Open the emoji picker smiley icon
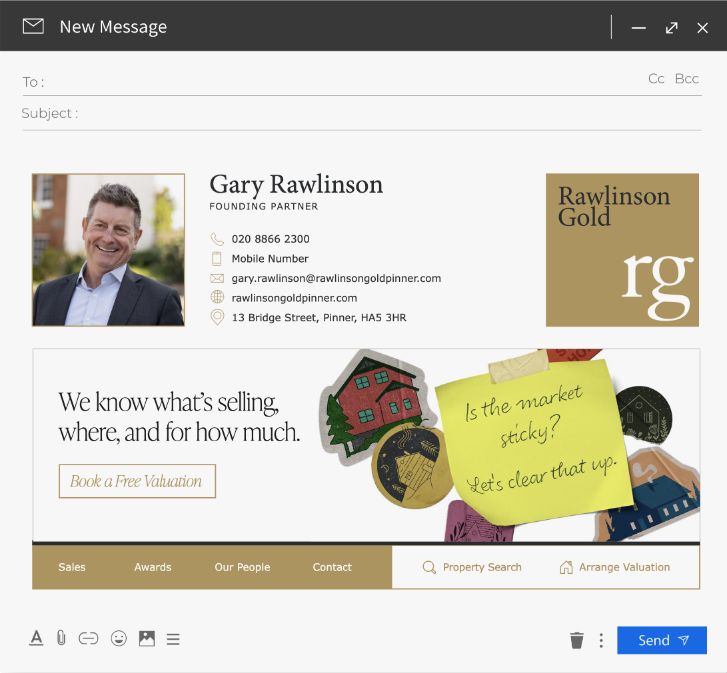Viewport: 727px width, 673px height. click(119, 639)
